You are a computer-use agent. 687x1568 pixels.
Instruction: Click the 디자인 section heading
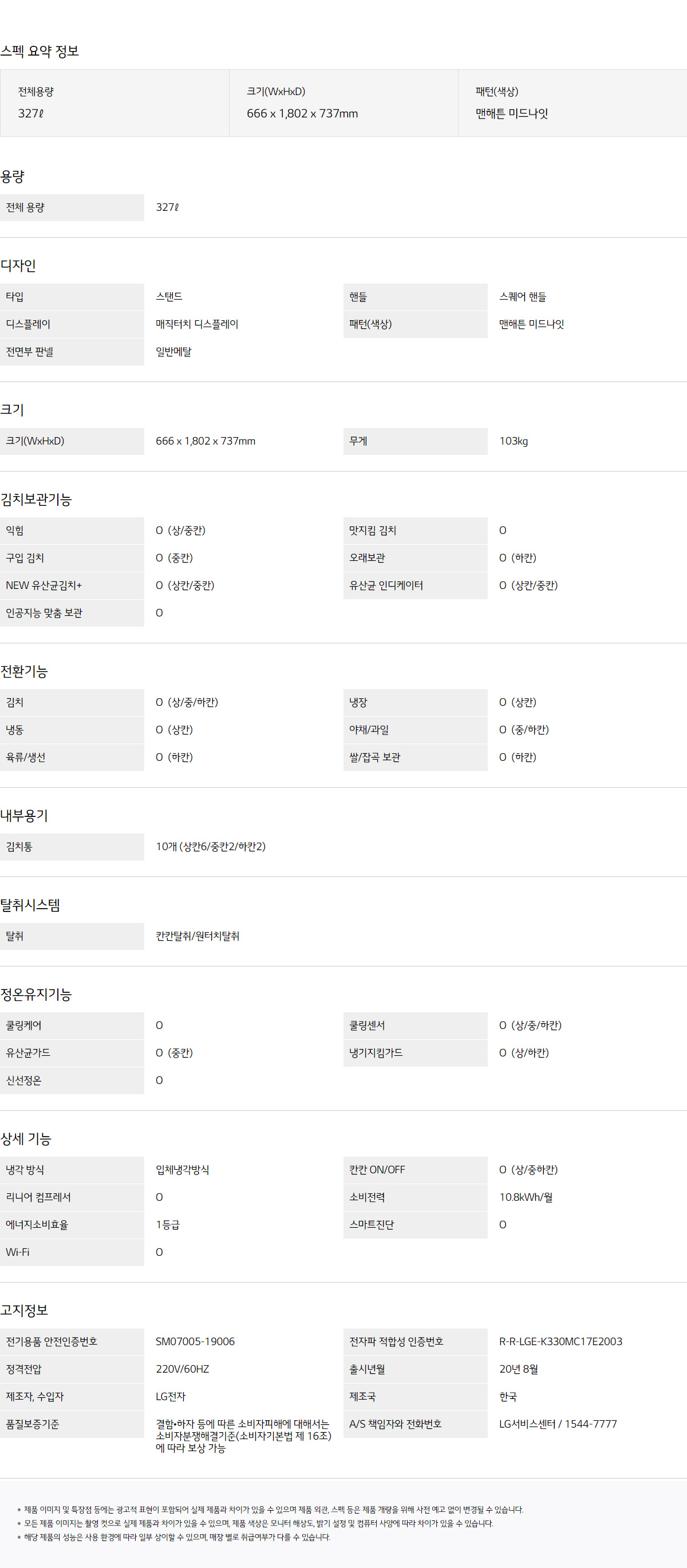(x=18, y=266)
